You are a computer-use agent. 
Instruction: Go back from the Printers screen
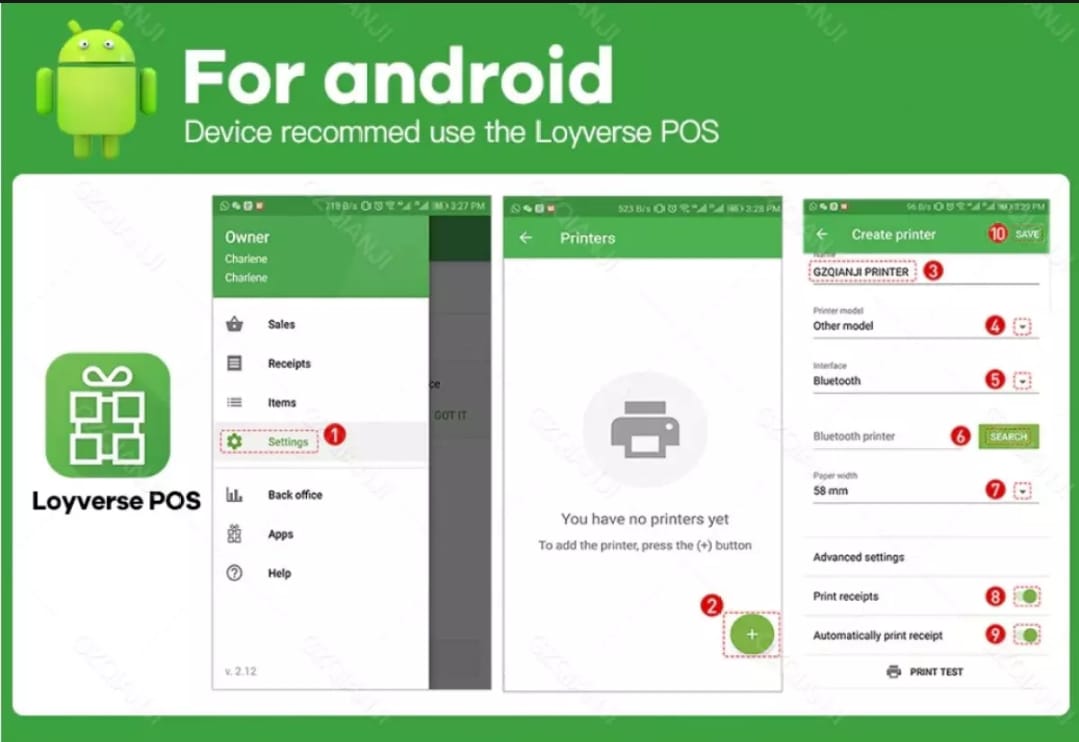pos(526,237)
